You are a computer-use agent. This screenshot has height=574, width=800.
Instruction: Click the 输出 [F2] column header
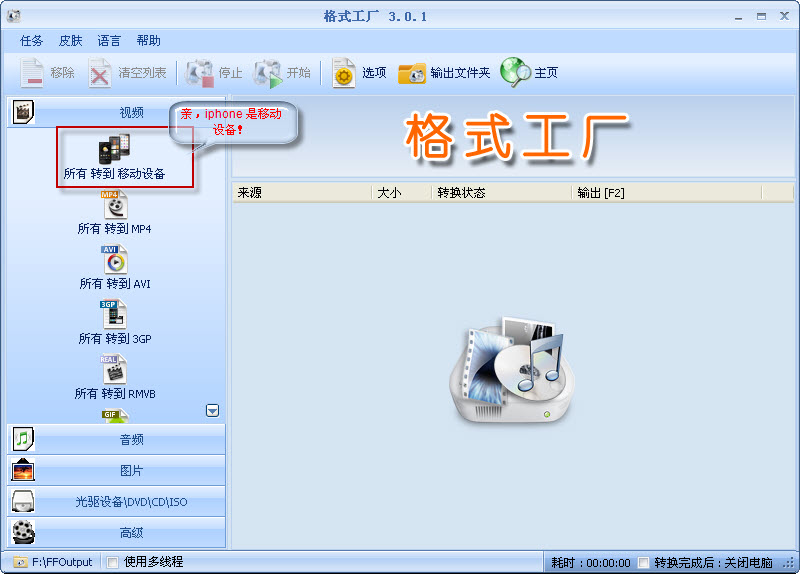(x=667, y=193)
